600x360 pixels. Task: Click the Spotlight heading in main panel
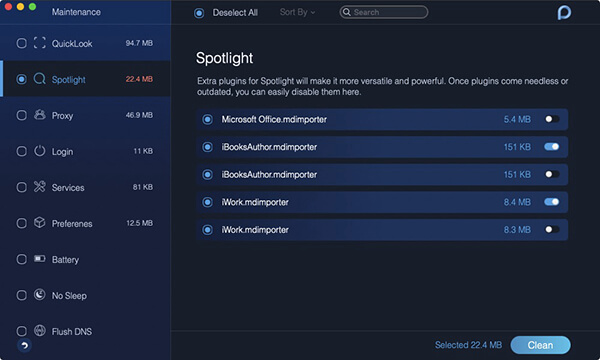coord(224,58)
